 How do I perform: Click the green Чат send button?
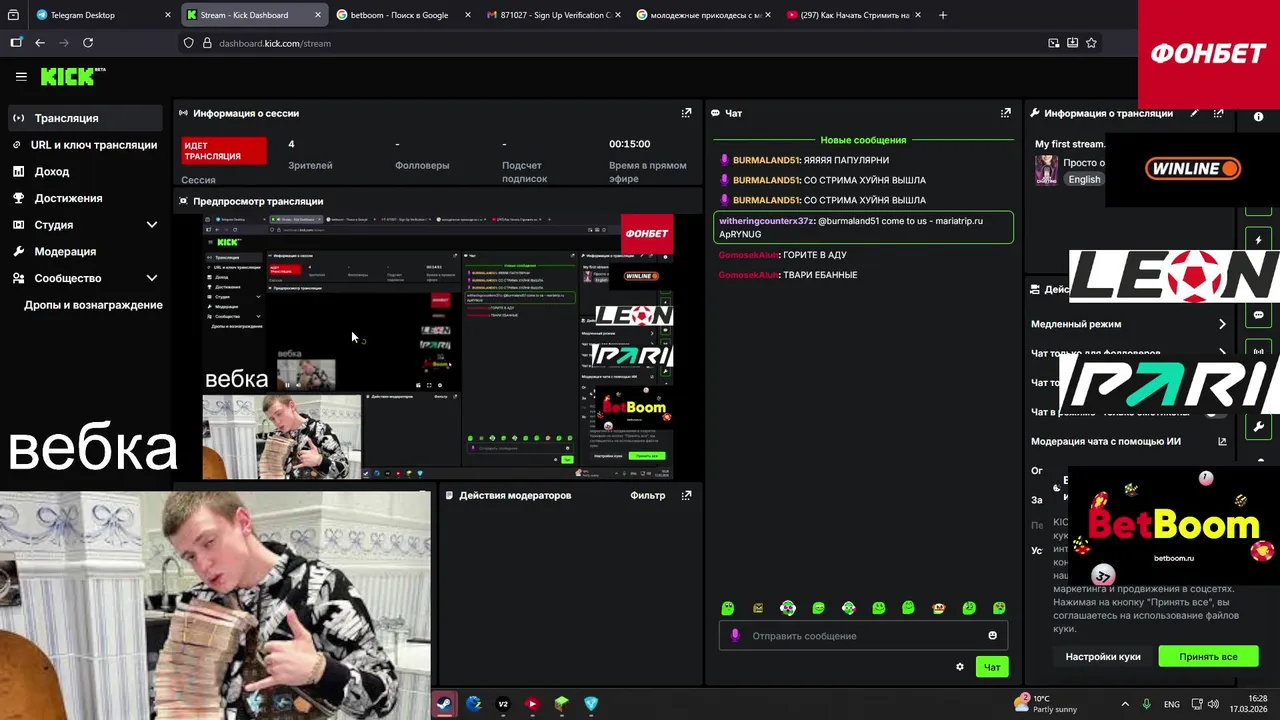(992, 667)
